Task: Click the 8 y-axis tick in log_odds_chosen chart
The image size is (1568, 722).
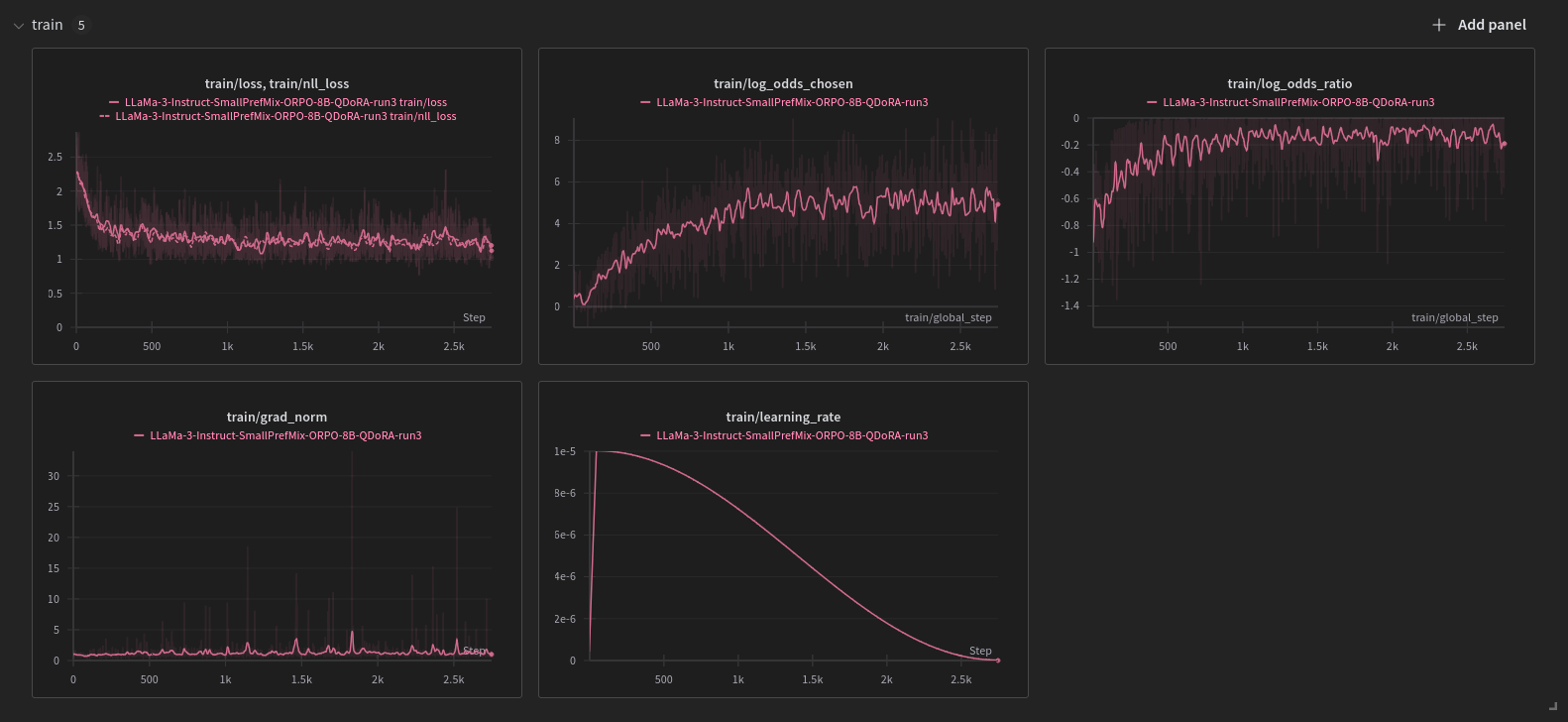Action: pyautogui.click(x=557, y=140)
